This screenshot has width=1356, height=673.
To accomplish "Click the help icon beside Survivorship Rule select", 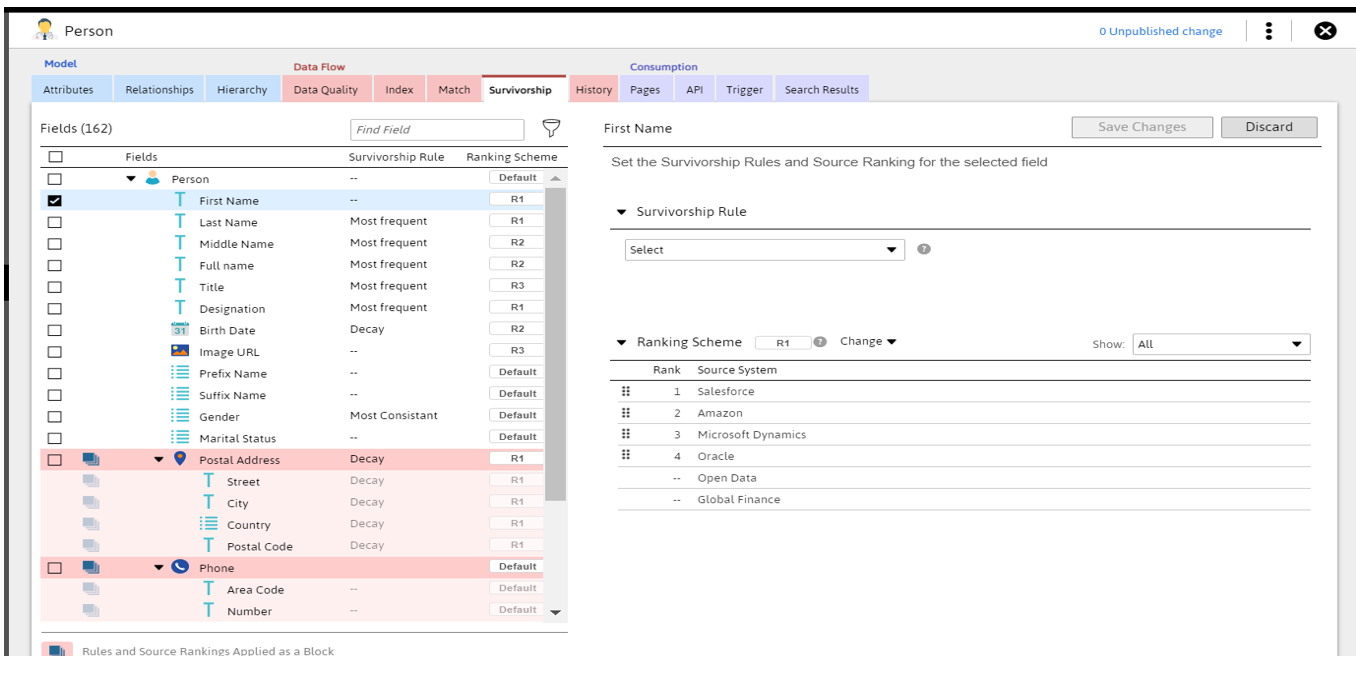I will coord(924,249).
